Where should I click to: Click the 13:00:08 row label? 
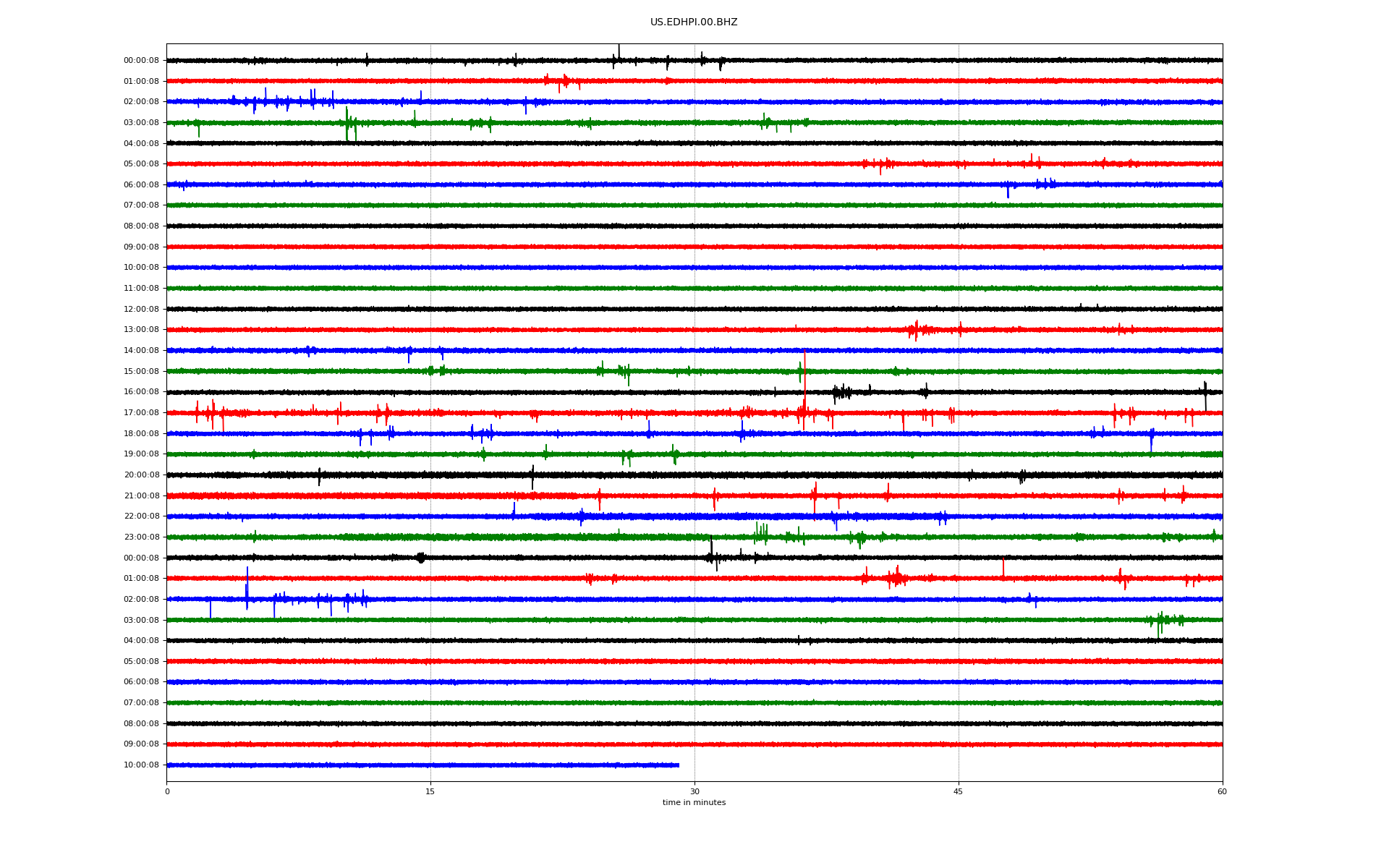(x=141, y=330)
